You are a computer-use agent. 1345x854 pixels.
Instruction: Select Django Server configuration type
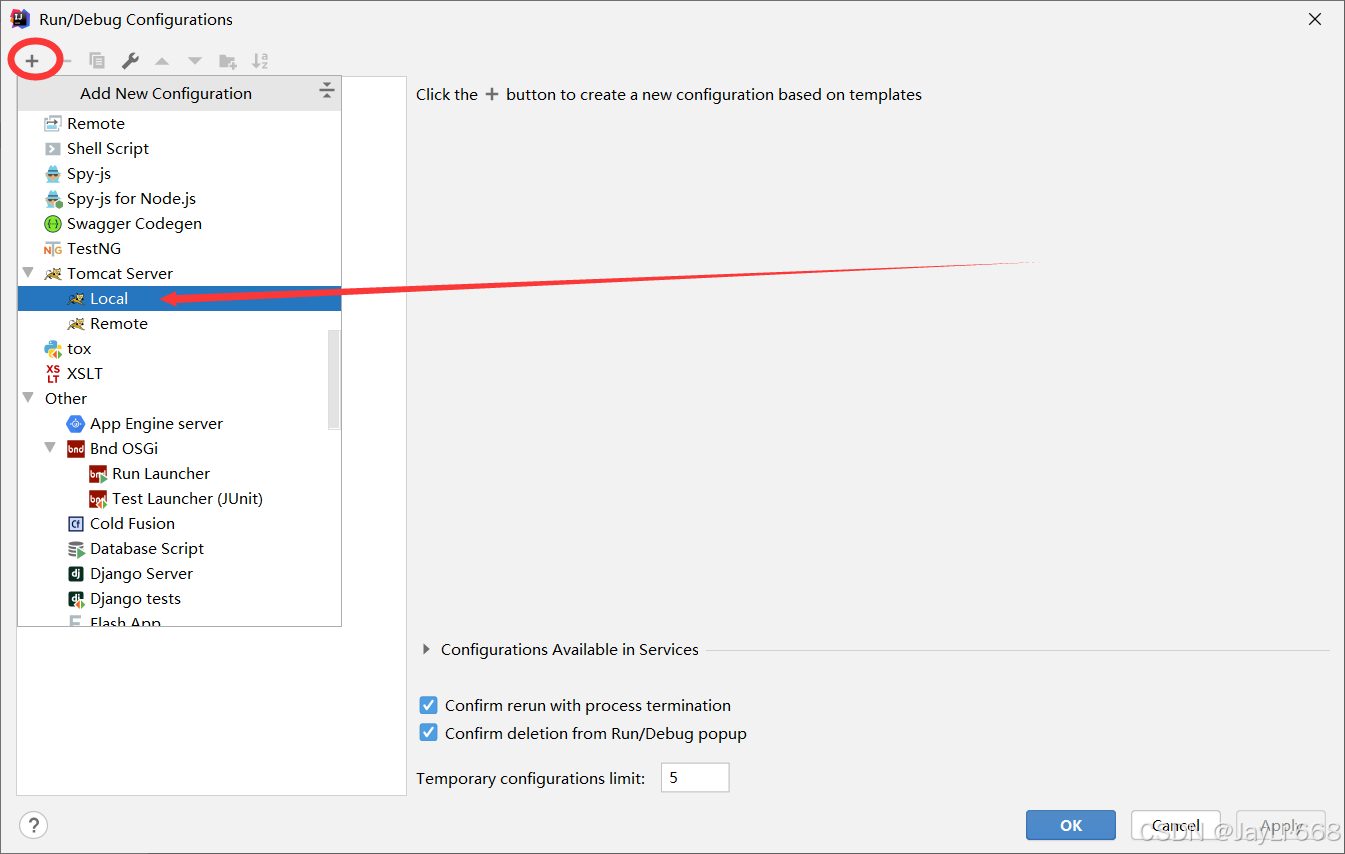[180, 573]
